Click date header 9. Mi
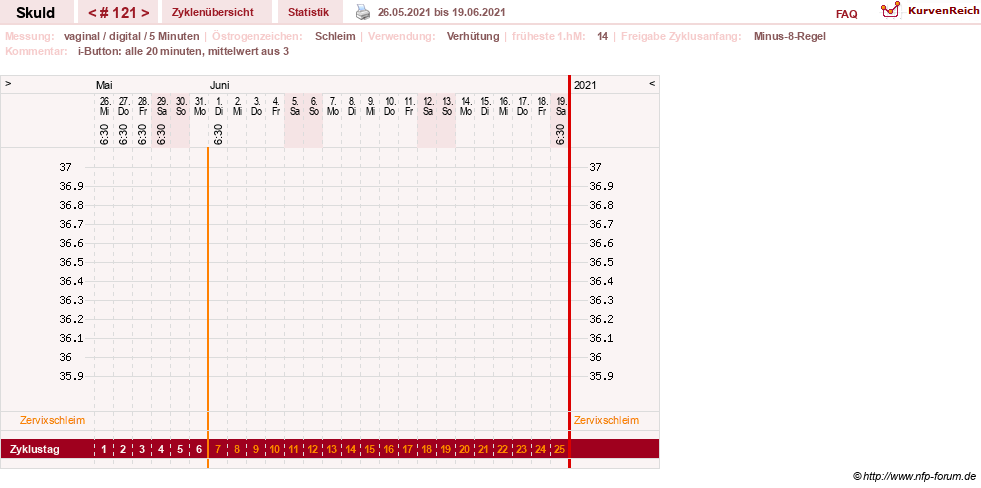 pyautogui.click(x=370, y=106)
